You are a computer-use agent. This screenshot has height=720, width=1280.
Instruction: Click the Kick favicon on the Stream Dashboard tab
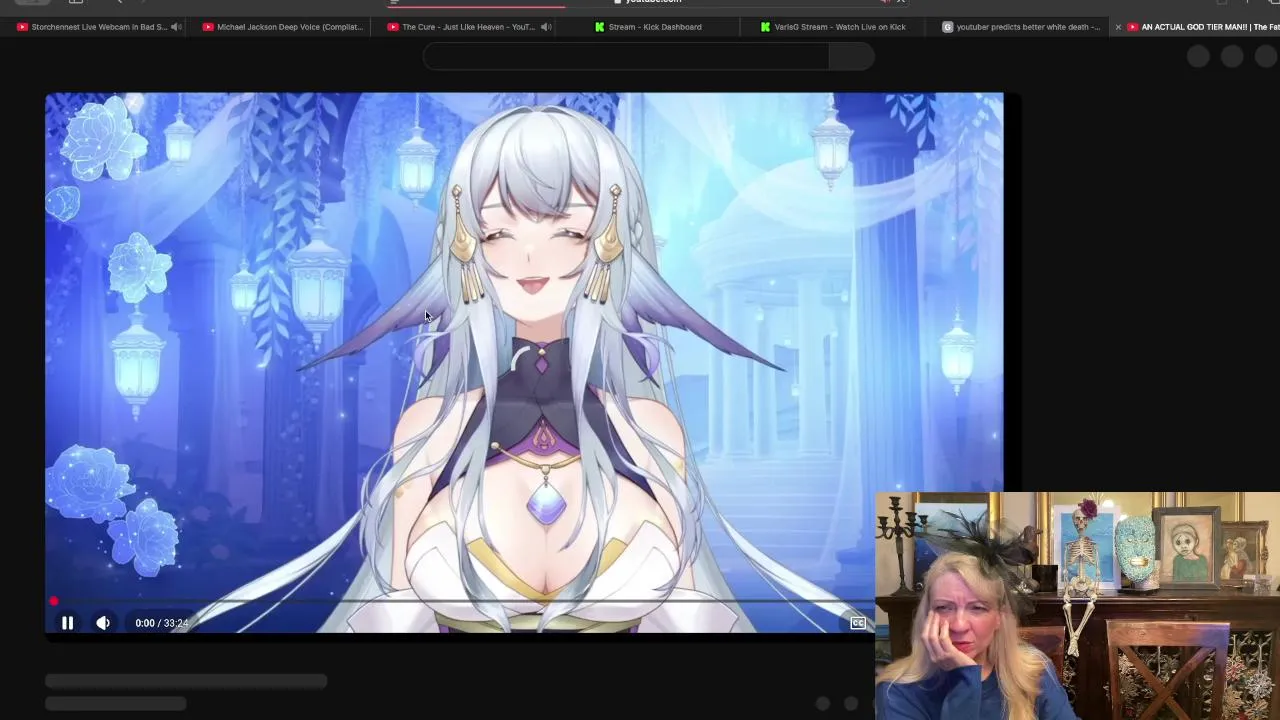click(x=599, y=27)
